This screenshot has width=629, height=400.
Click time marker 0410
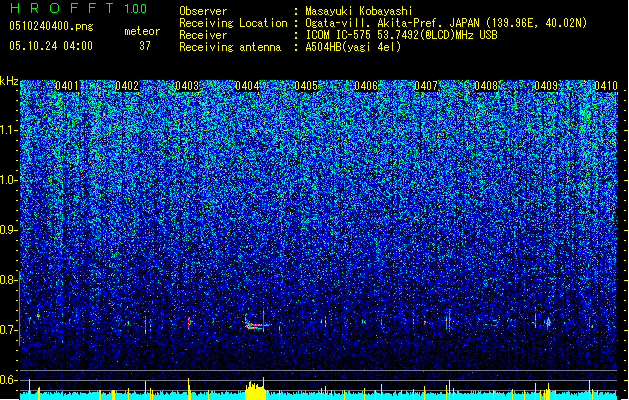(x=606, y=86)
